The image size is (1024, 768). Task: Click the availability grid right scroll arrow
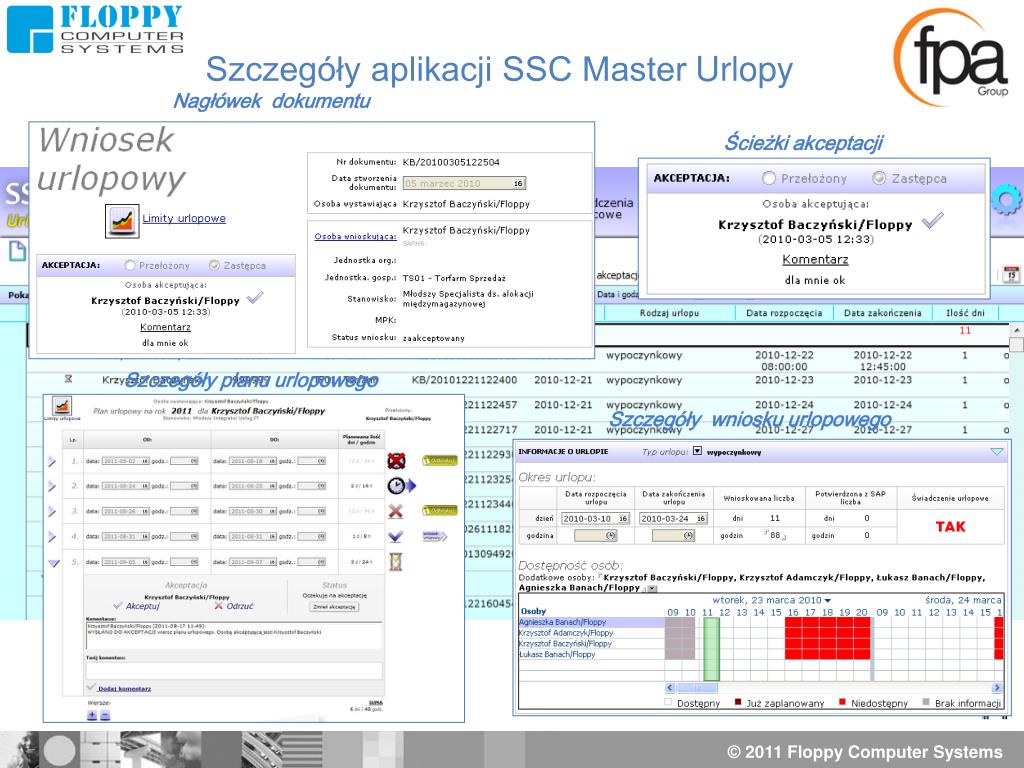coord(997,688)
